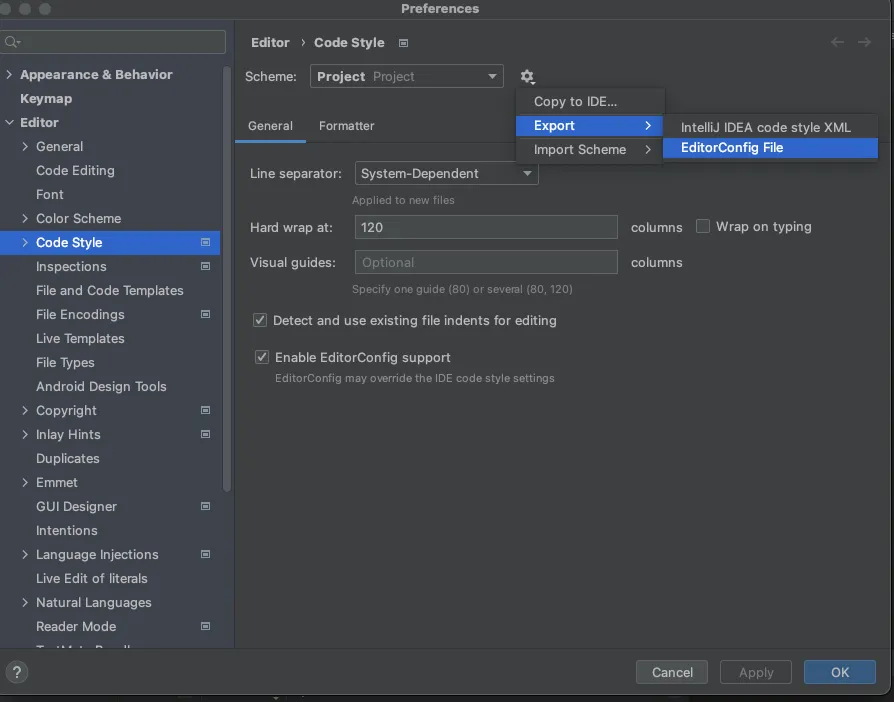Click the settings search field

[117, 42]
